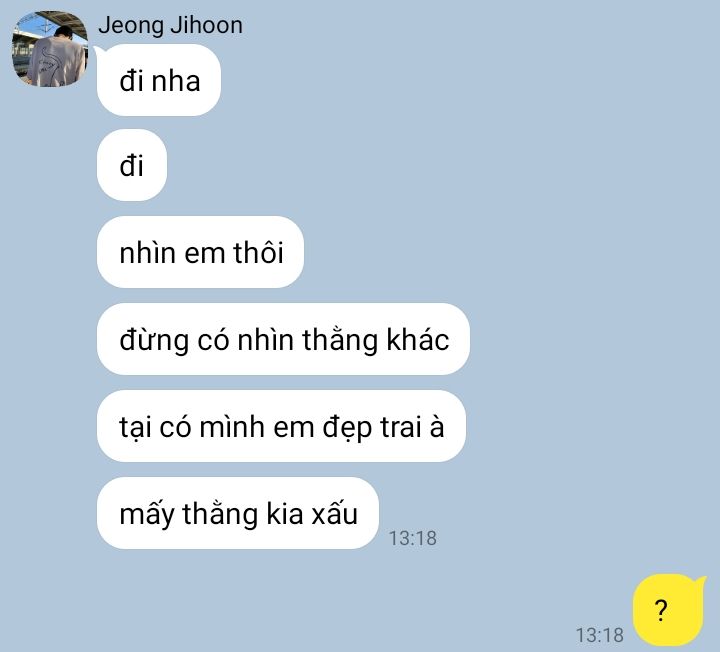720x652 pixels.
Task: Tap the short "đi" message bubble
Action: click(x=132, y=165)
